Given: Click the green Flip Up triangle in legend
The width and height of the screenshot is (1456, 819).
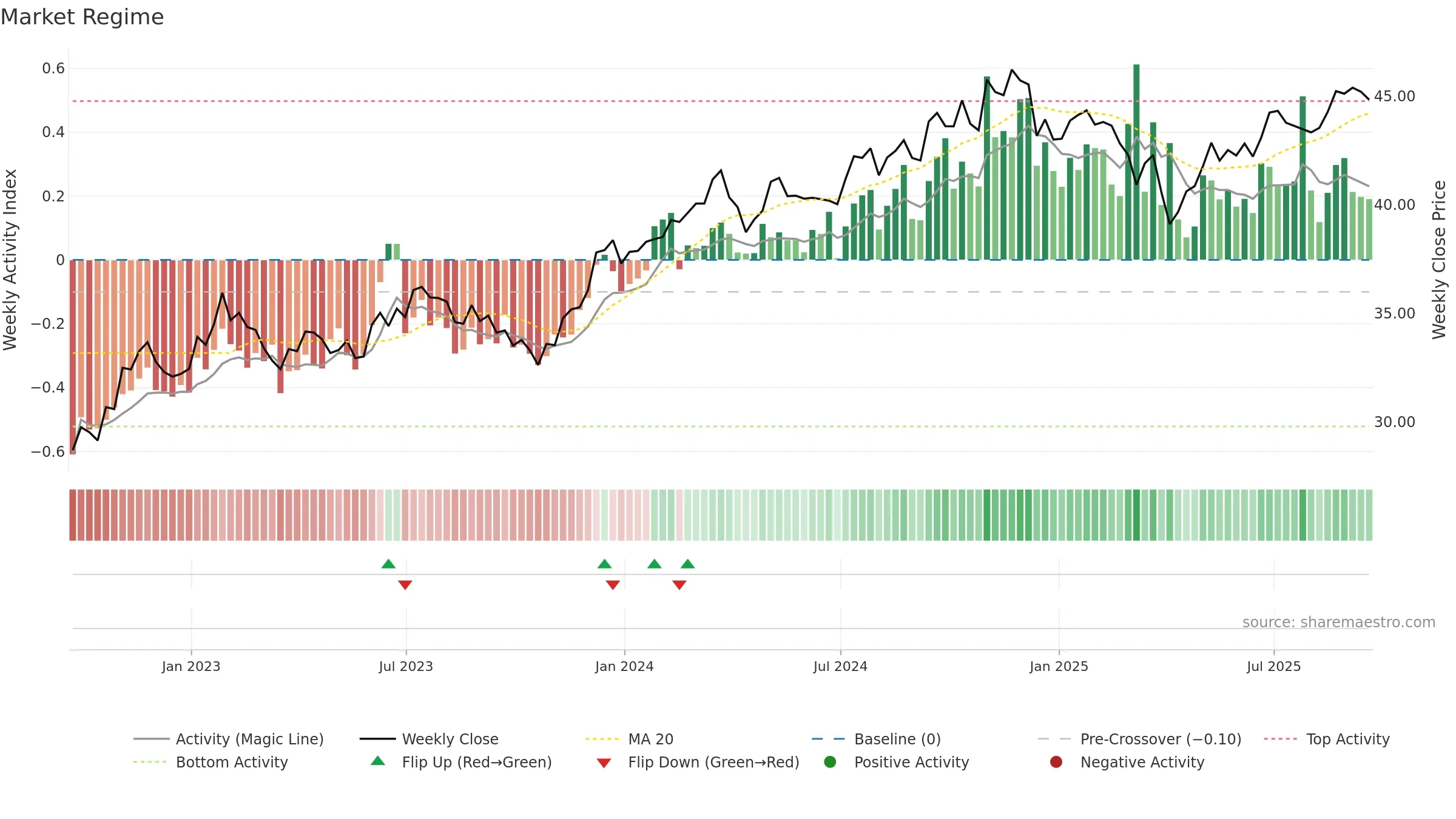Looking at the screenshot, I should [377, 761].
